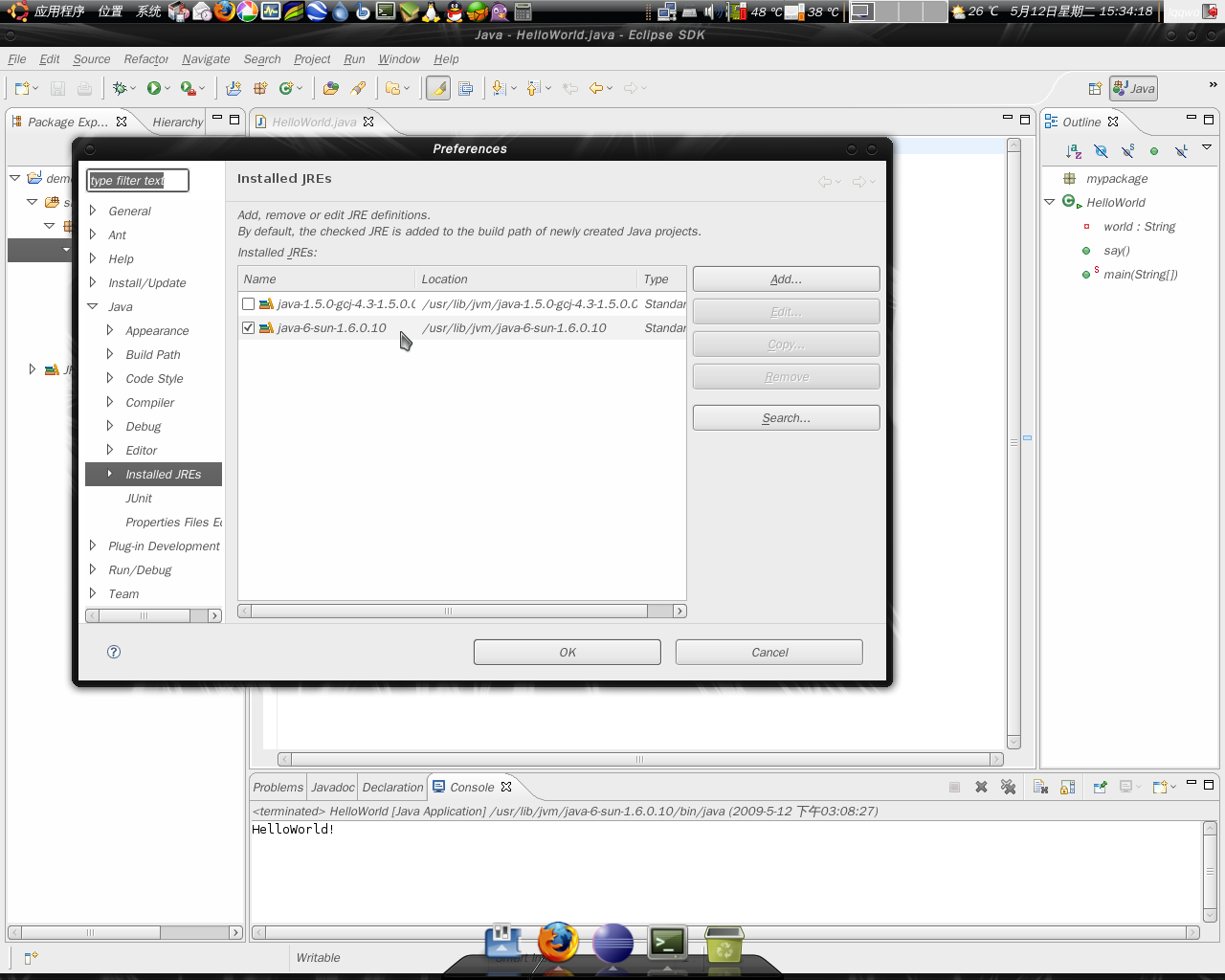Viewport: 1225px width, 980px height.
Task: Click the Add... button
Action: [786, 279]
